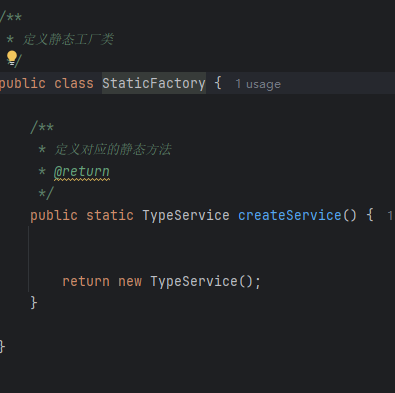Click the yellow lightbulb quick-fix icon

(x=12, y=58)
